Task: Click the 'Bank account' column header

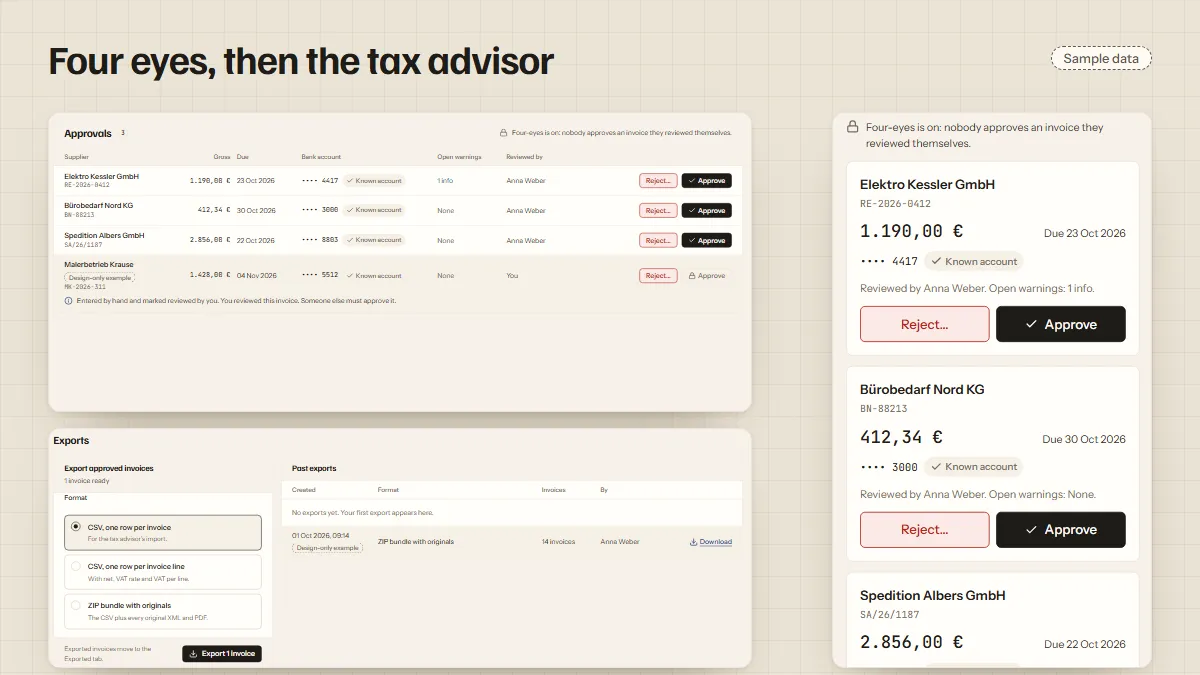Action: click(x=321, y=157)
